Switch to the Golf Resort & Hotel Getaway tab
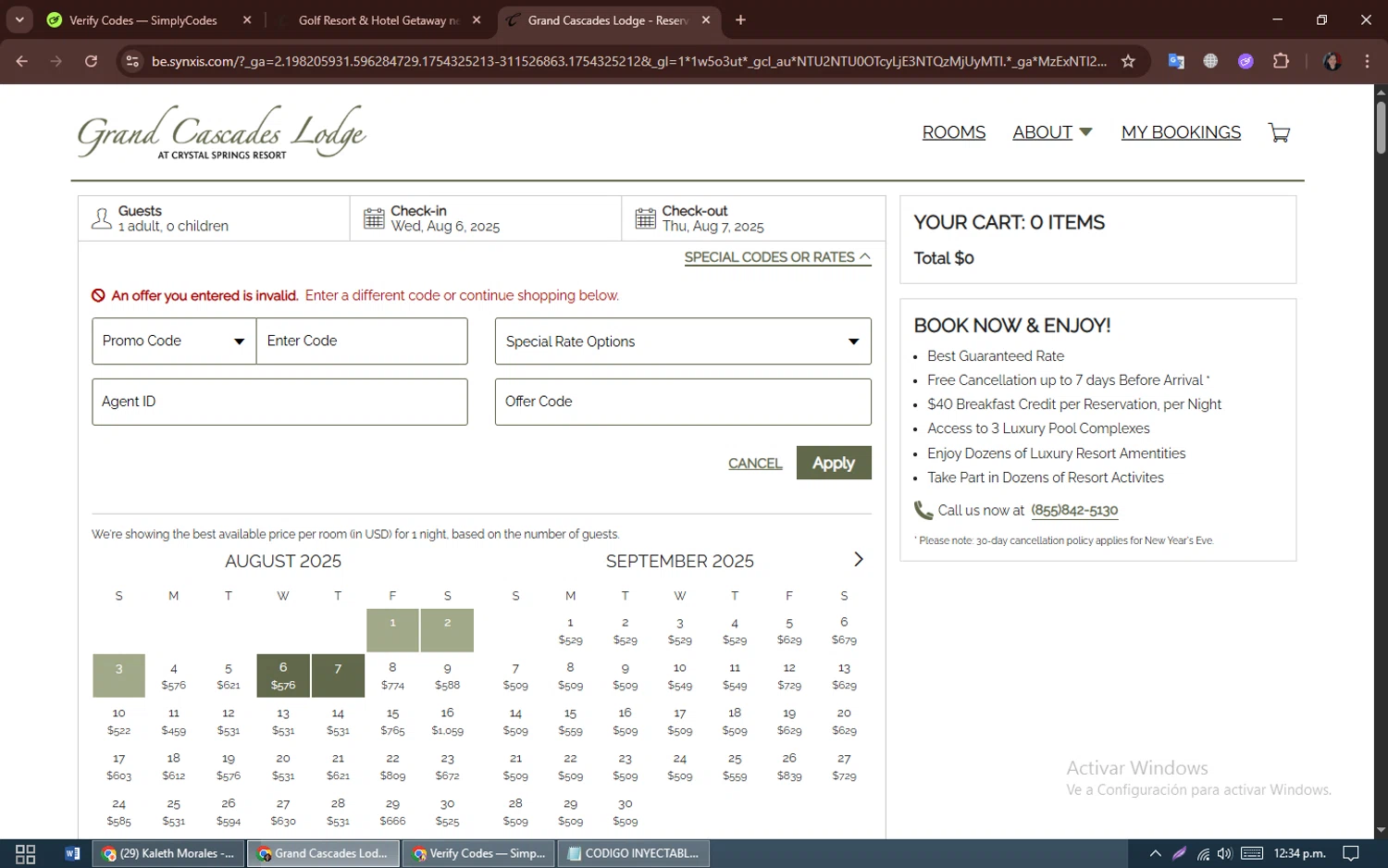The image size is (1388, 868). (x=379, y=20)
